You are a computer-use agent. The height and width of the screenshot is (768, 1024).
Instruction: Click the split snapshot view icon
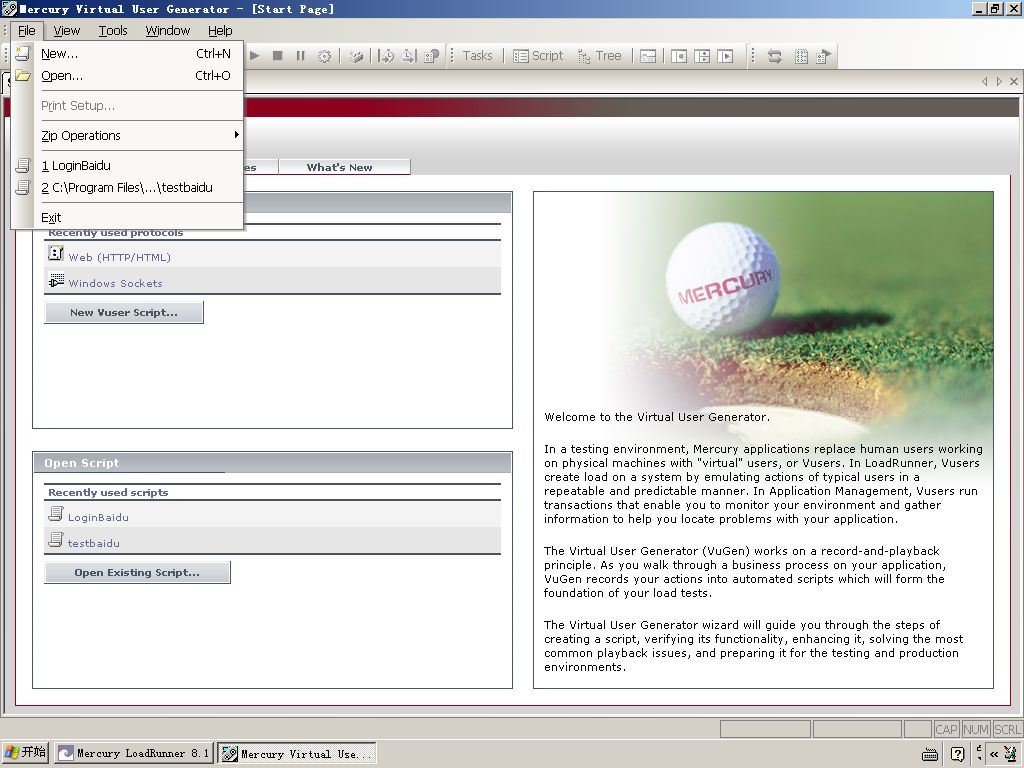702,56
